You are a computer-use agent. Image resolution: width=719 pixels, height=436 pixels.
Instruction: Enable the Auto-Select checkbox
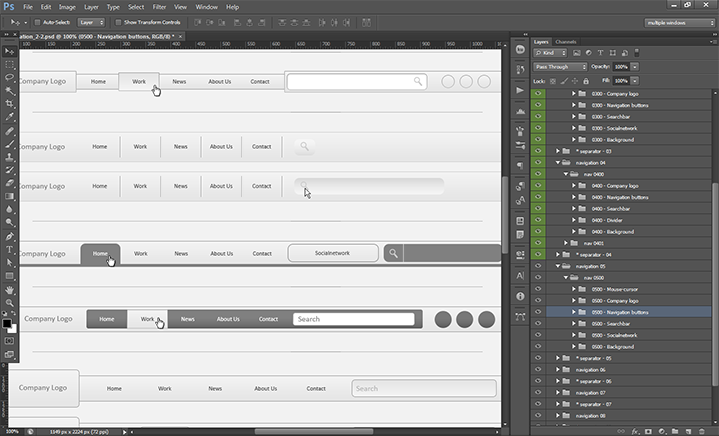coord(36,21)
